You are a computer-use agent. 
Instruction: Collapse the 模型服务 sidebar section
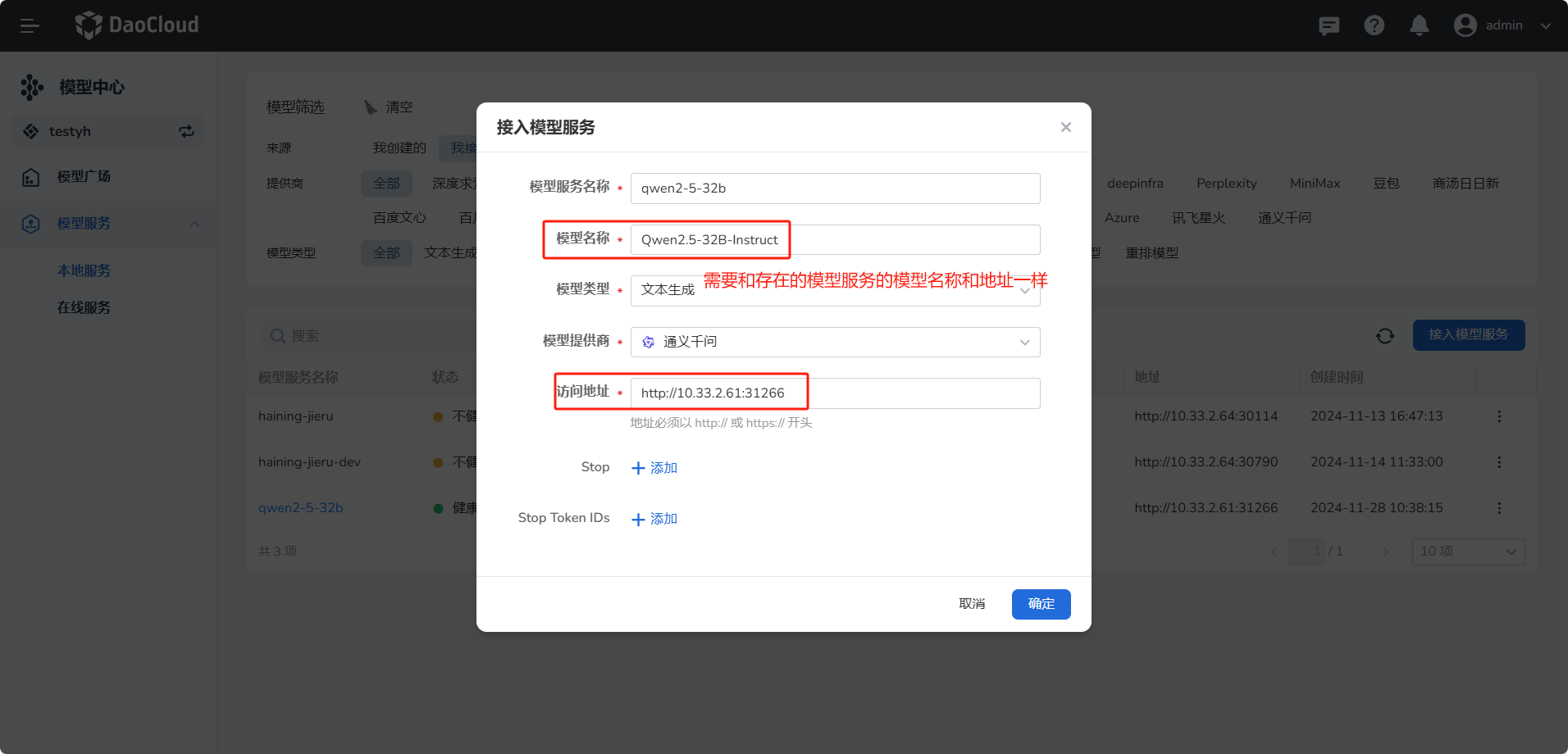coord(194,224)
